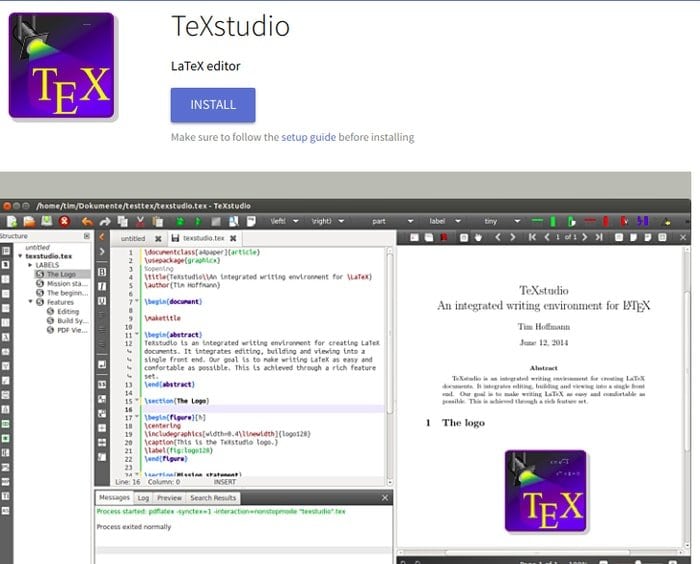Screen dimensions: 700x564
Task: Apply Bold from the vertical toolbar
Action: 102,272
